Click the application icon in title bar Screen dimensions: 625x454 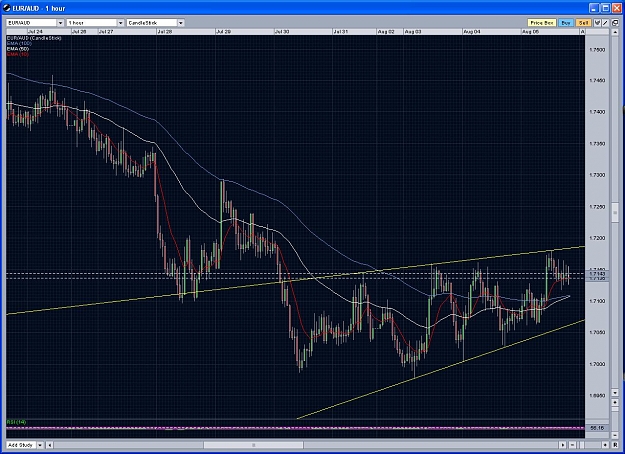click(x=7, y=8)
